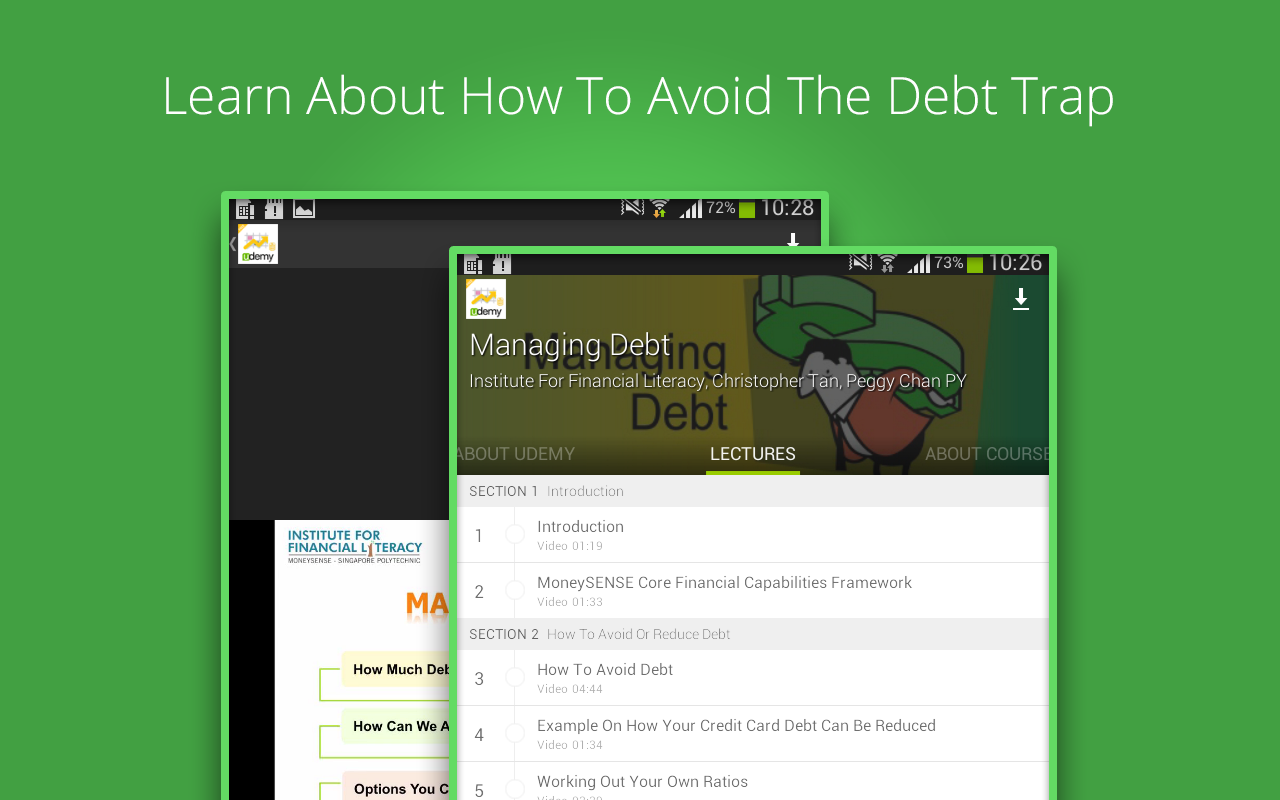The image size is (1280, 800).
Task: Tap Institute for Financial Literacy logo in slide
Action: point(355,546)
